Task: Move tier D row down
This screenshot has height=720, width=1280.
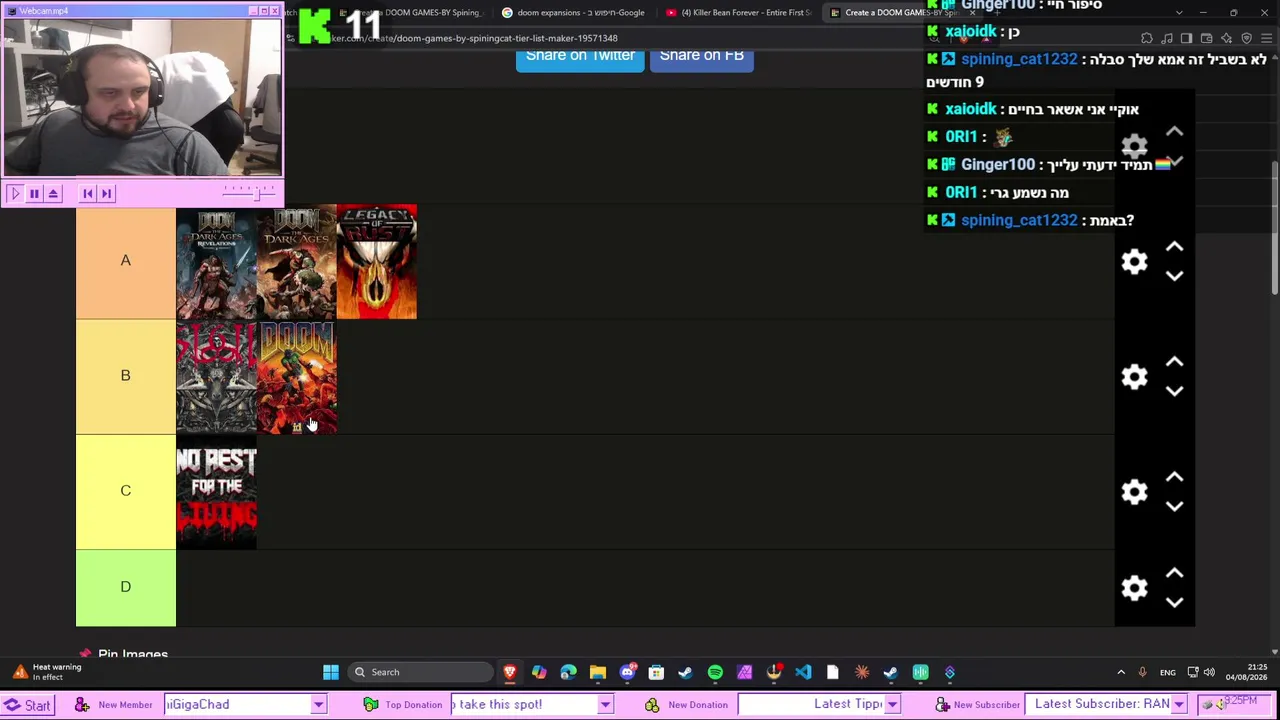Action: point(1174,601)
